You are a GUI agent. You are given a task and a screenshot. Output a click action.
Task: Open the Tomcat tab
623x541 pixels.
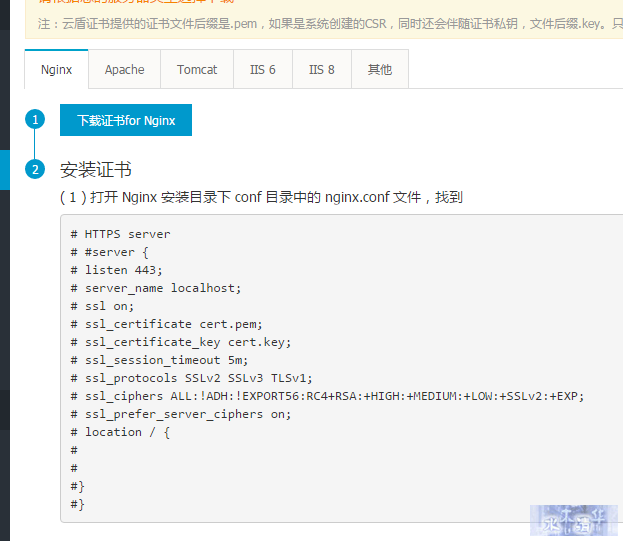click(197, 70)
